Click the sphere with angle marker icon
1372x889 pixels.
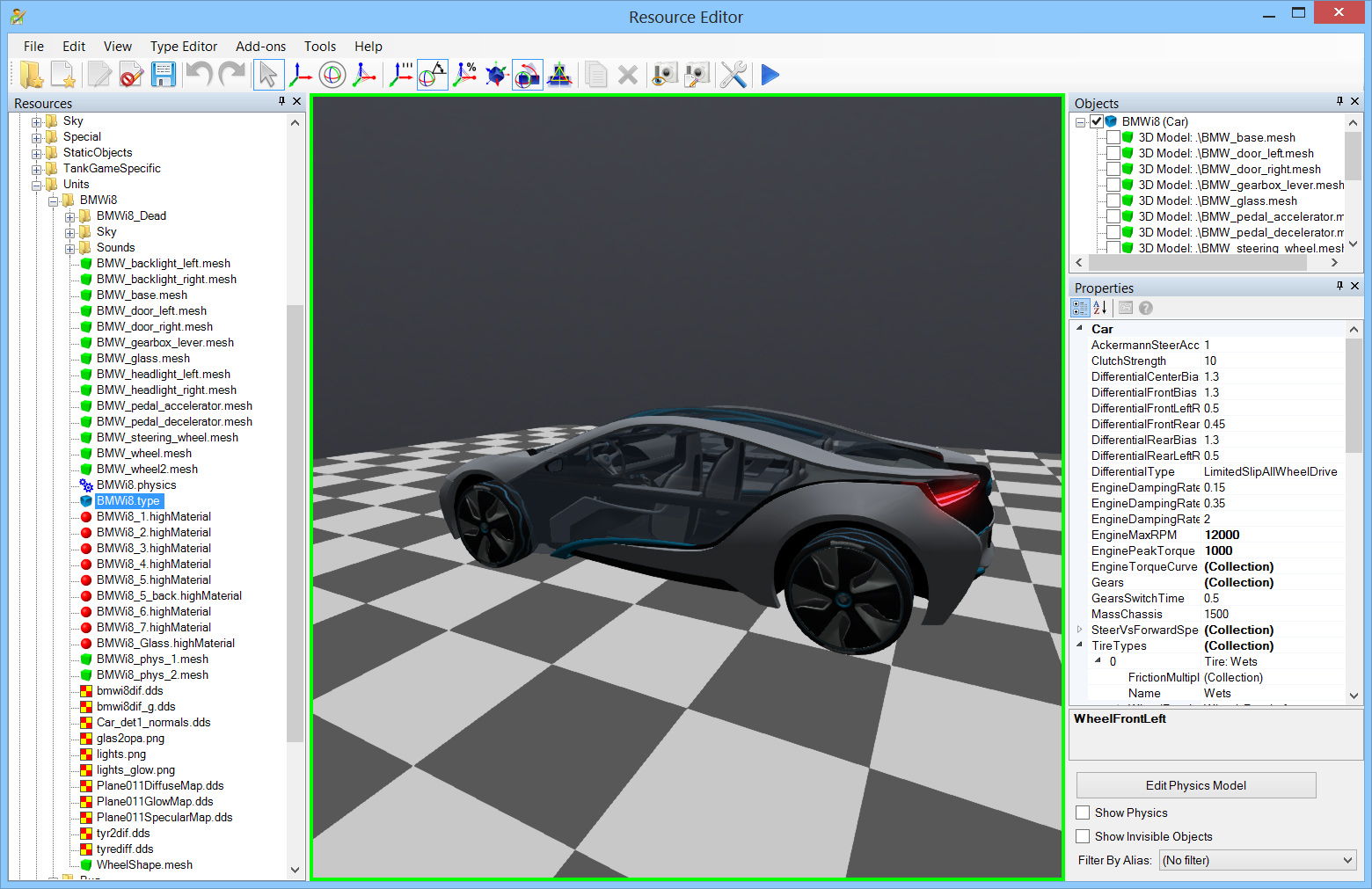[433, 75]
